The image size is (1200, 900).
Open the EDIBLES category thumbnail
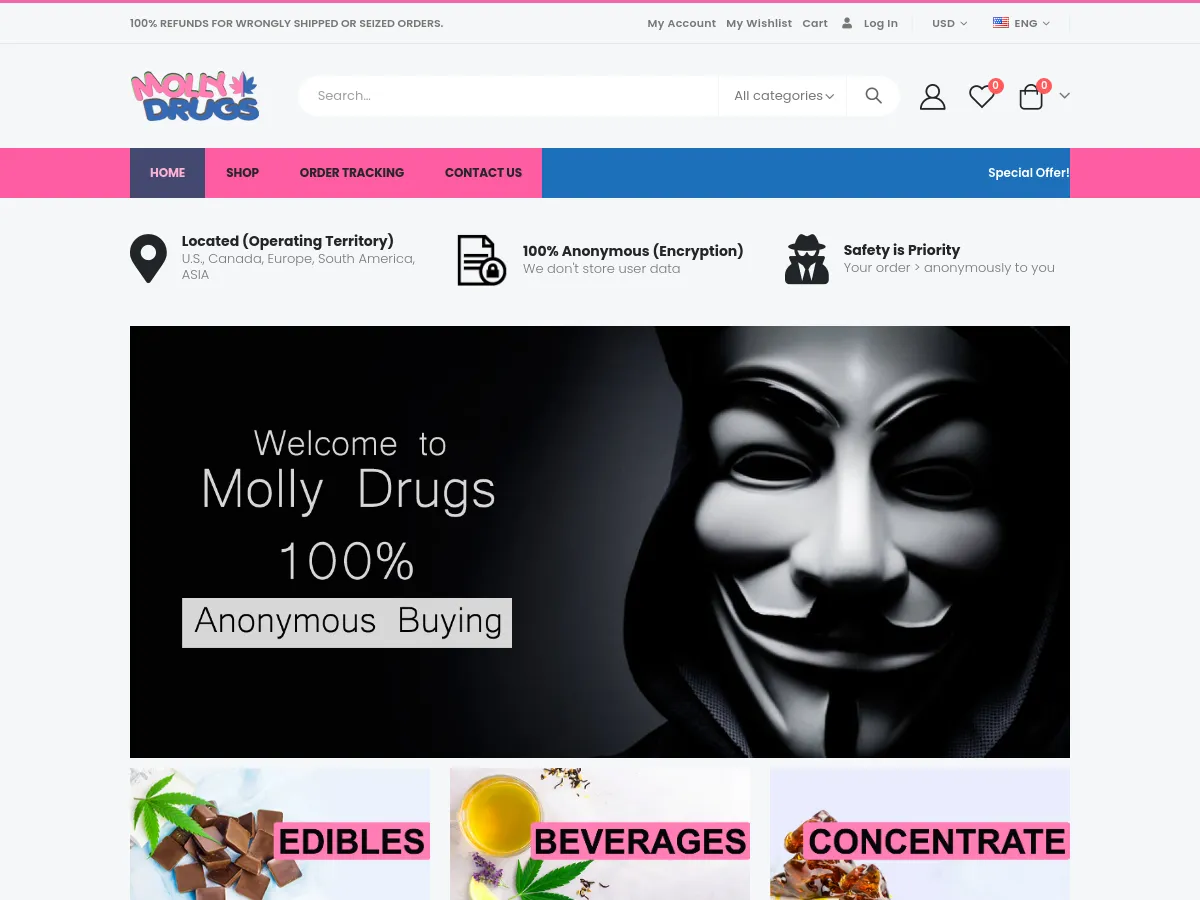(280, 834)
